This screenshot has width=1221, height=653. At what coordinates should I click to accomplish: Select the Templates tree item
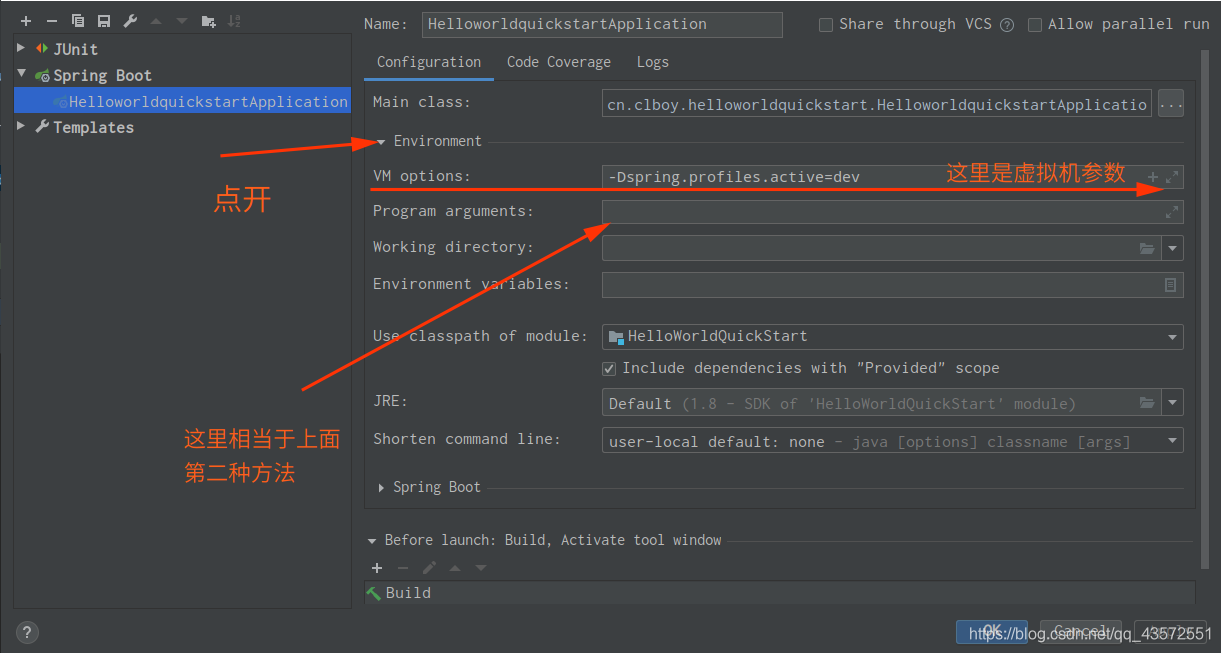93,127
